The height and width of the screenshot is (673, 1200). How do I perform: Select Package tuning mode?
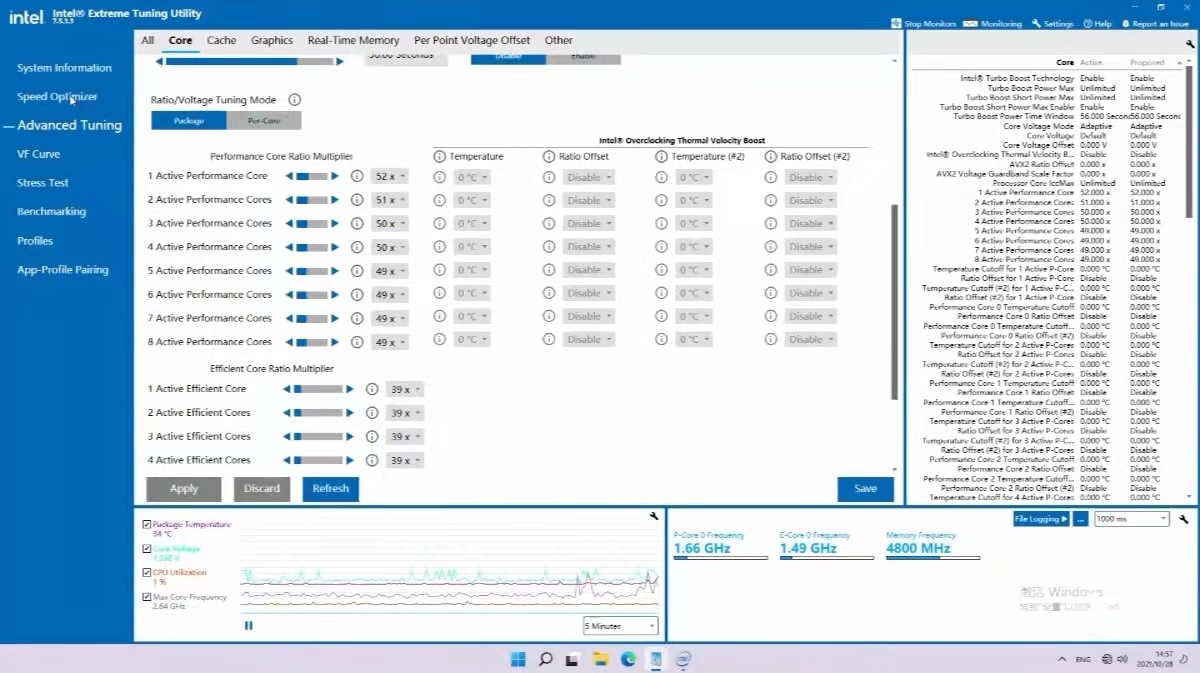pos(189,121)
